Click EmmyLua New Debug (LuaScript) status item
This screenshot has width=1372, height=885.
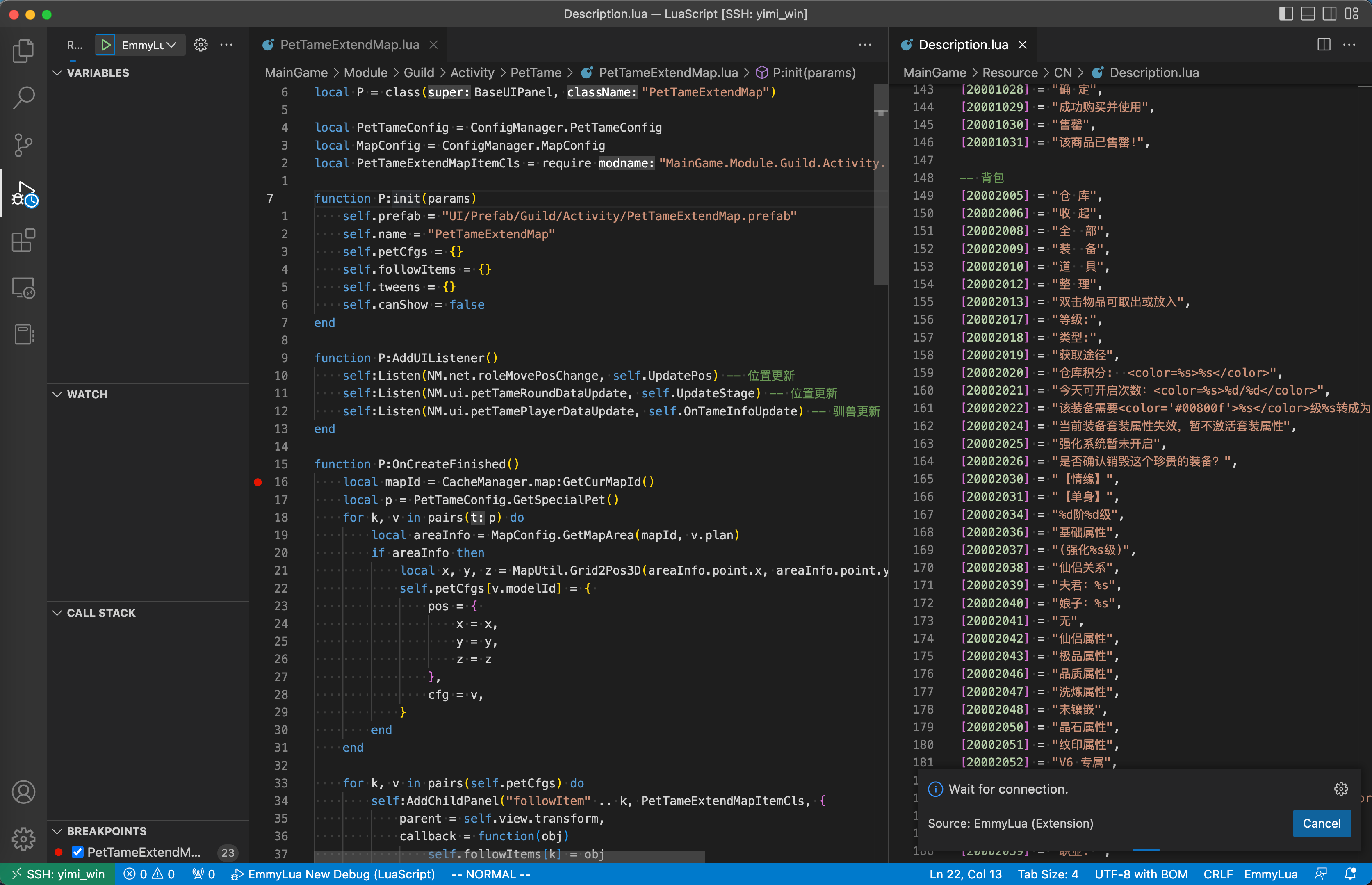(x=333, y=874)
